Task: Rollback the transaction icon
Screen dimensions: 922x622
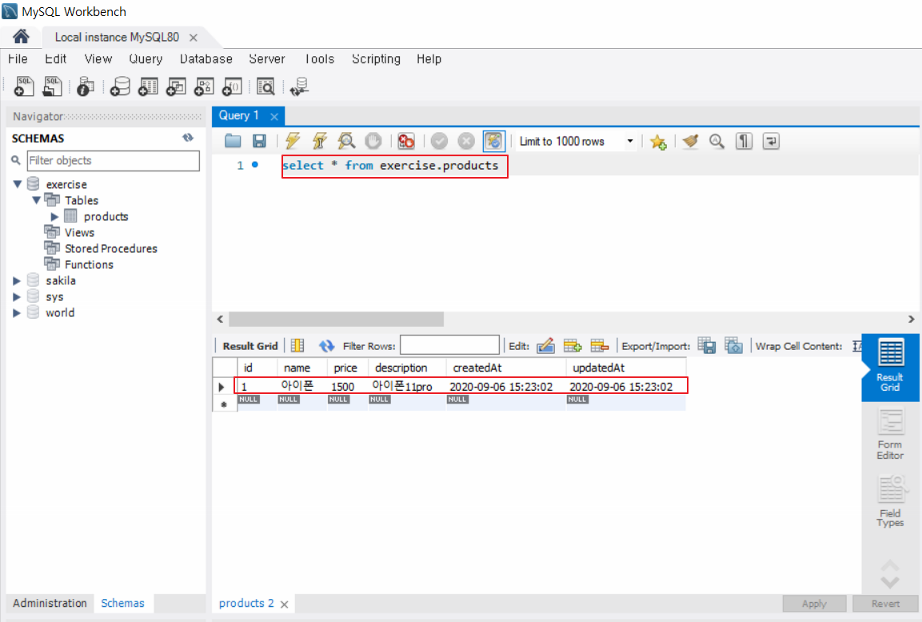Action: tap(466, 141)
